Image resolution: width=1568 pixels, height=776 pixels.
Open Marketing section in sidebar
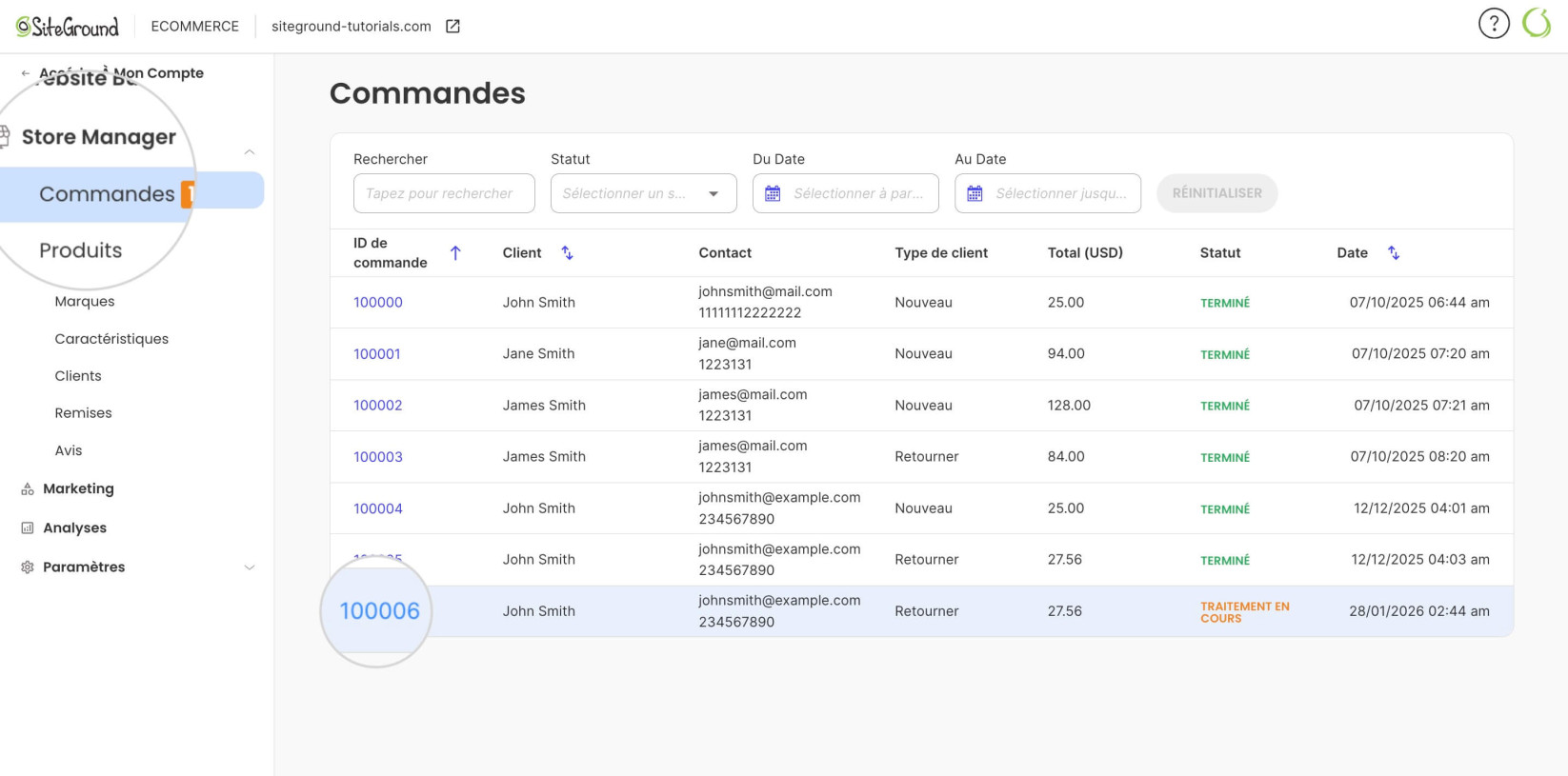point(78,489)
